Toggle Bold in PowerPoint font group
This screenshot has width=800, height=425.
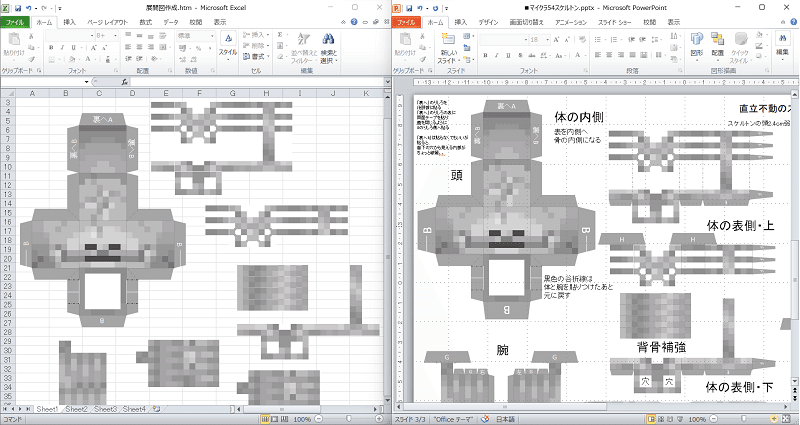485,55
